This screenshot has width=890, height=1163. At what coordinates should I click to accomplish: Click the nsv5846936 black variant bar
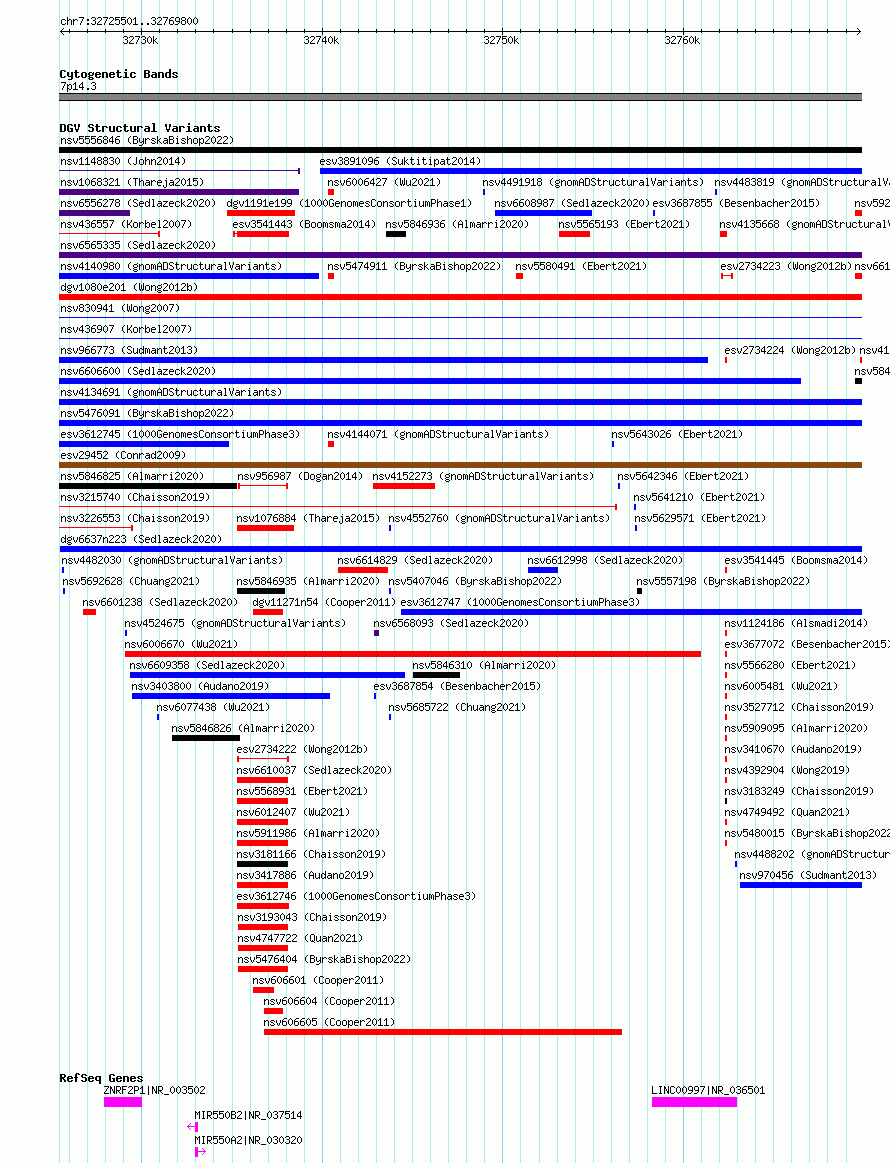pos(396,234)
